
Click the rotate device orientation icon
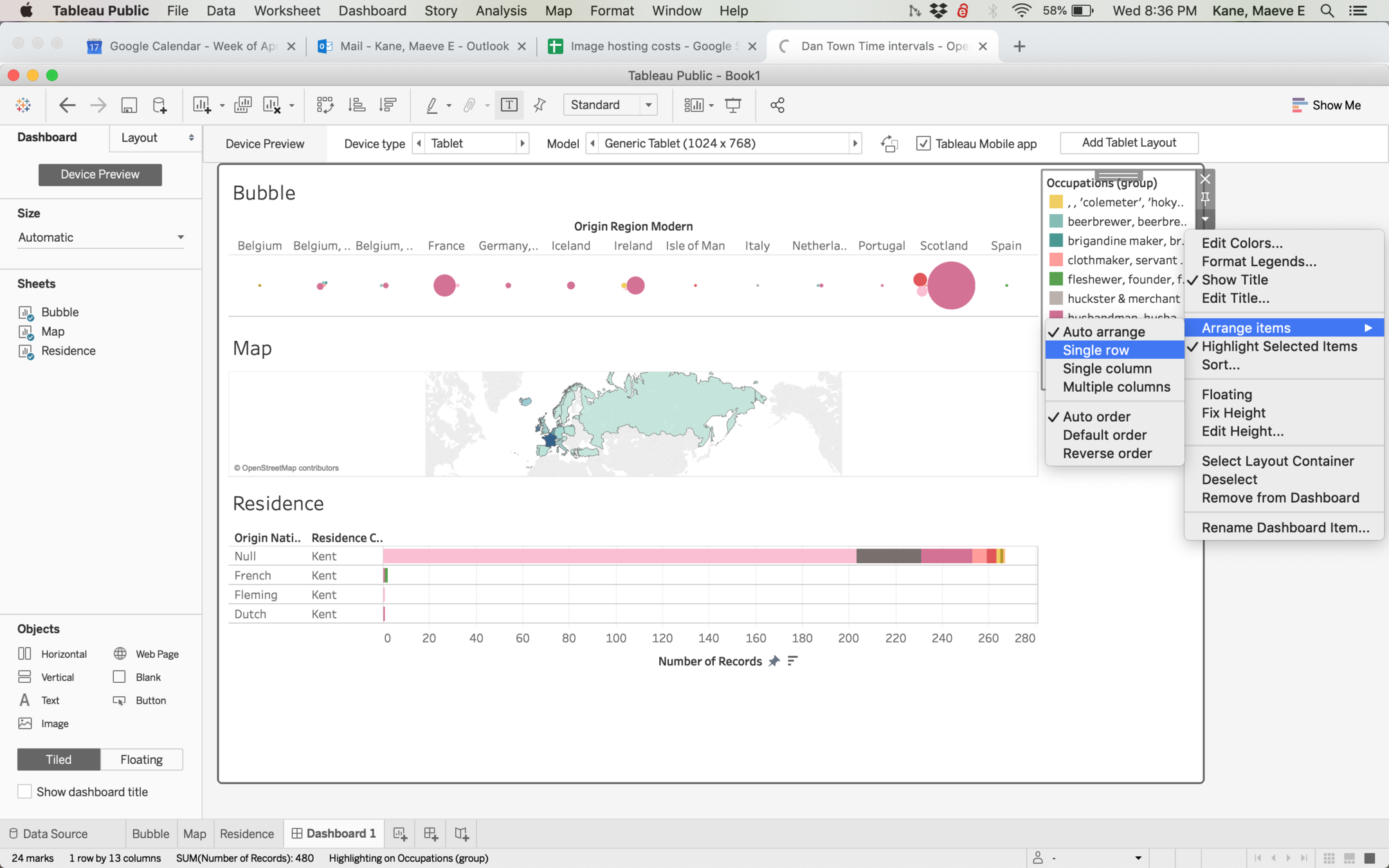coord(889,143)
